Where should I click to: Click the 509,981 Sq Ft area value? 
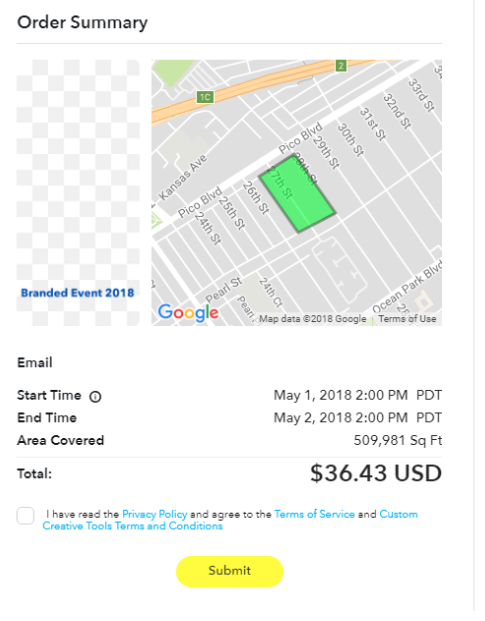398,440
